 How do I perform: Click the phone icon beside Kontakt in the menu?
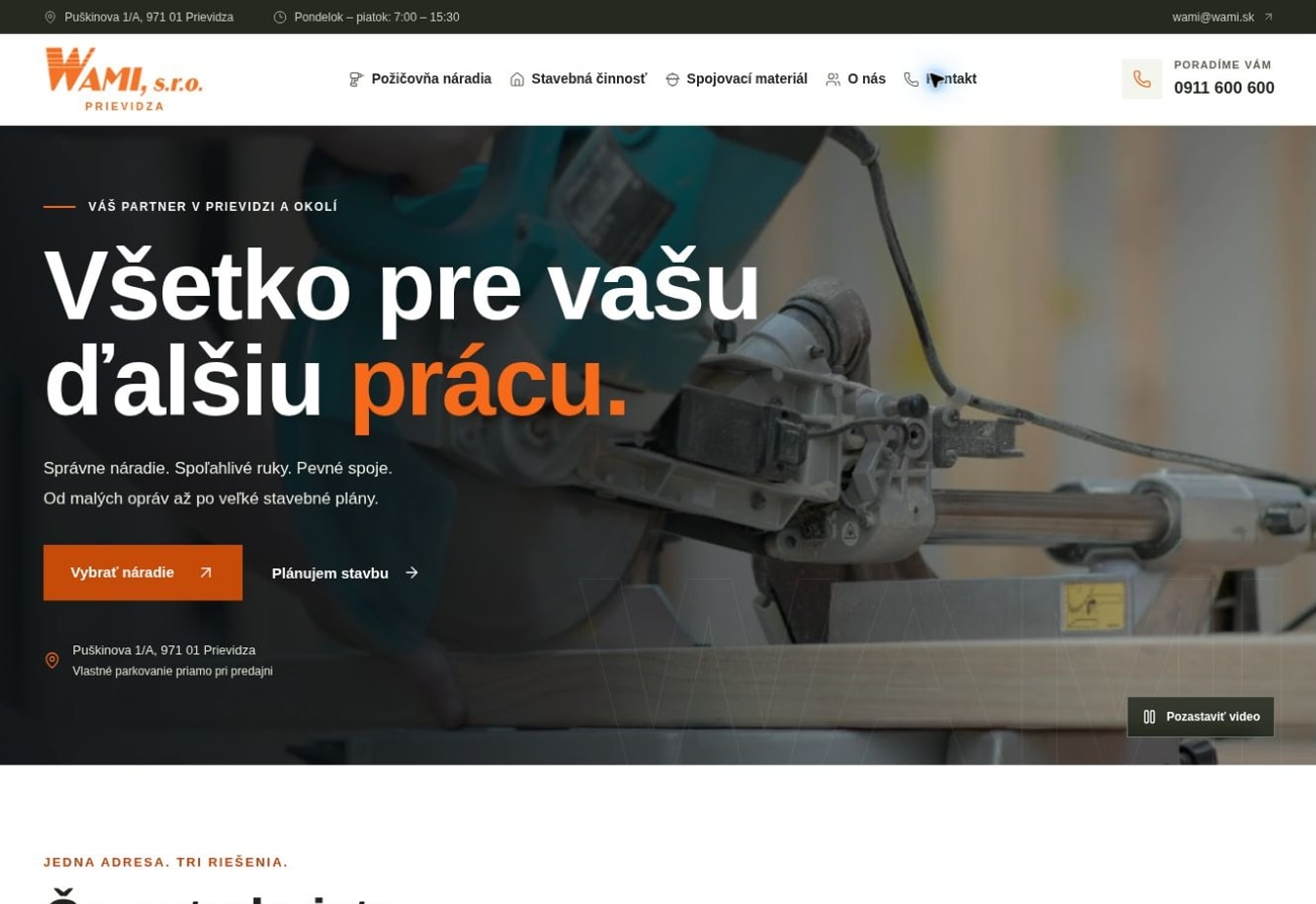(911, 79)
